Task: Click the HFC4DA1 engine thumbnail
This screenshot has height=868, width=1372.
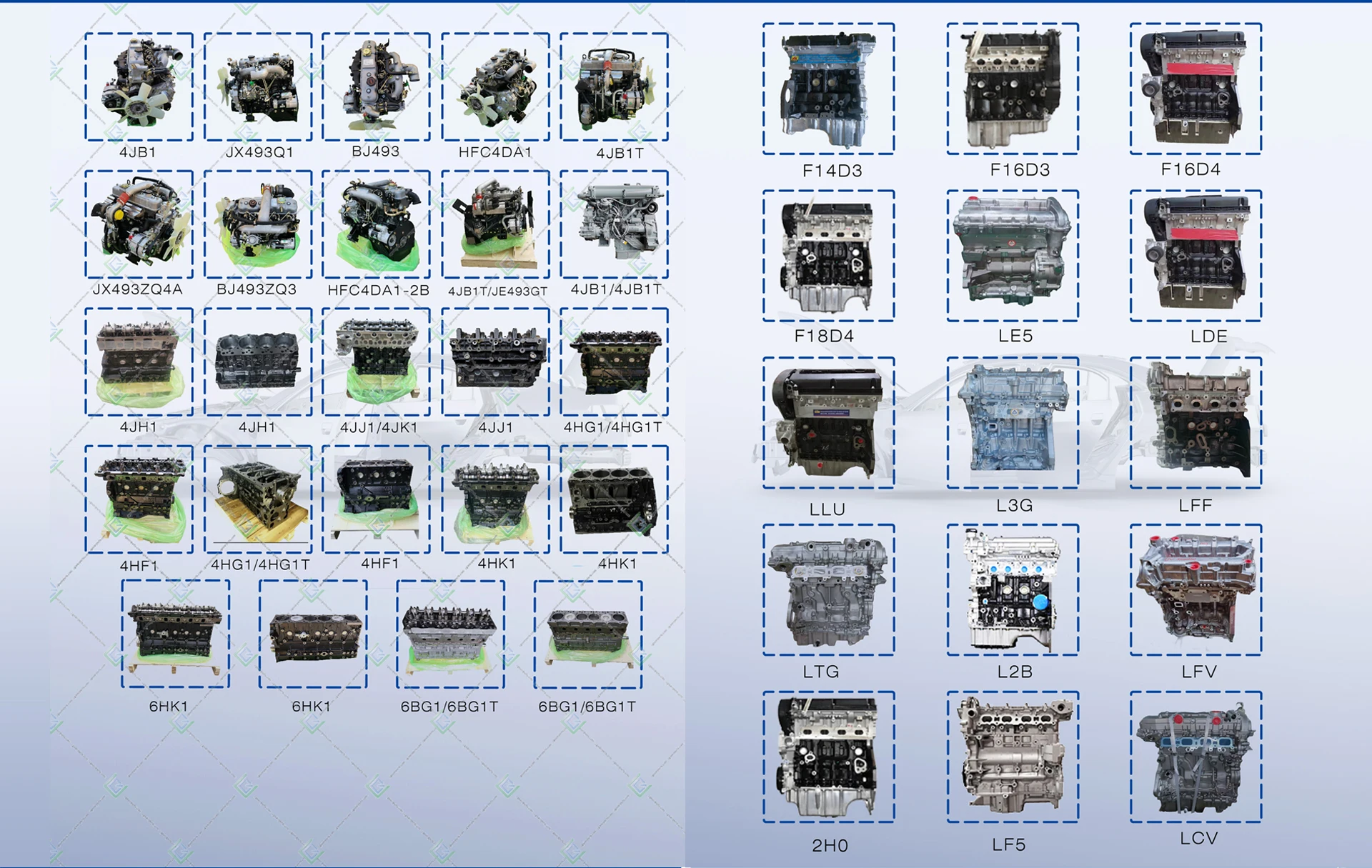Action: (x=495, y=86)
